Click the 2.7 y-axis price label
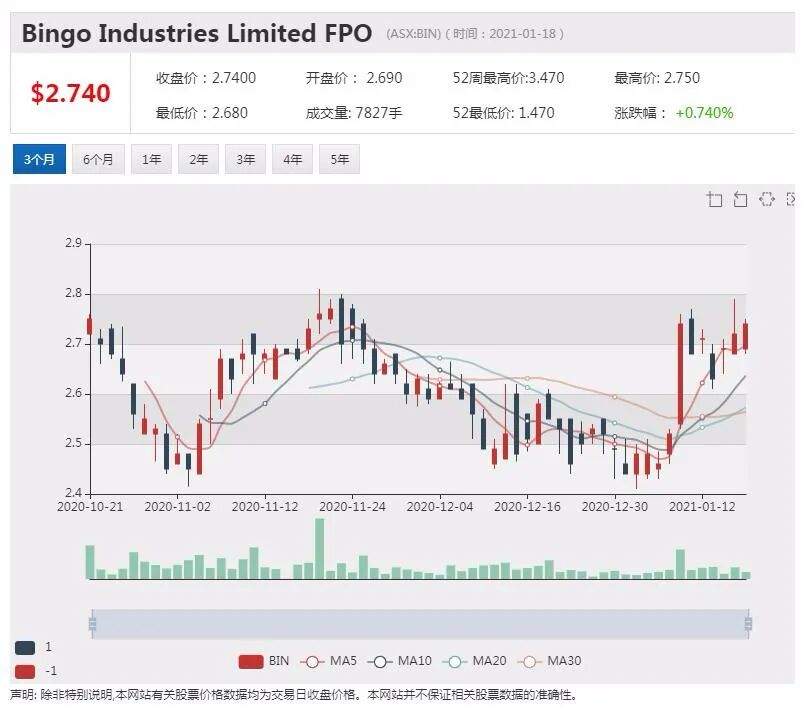Image resolution: width=805 pixels, height=713 pixels. click(x=73, y=343)
